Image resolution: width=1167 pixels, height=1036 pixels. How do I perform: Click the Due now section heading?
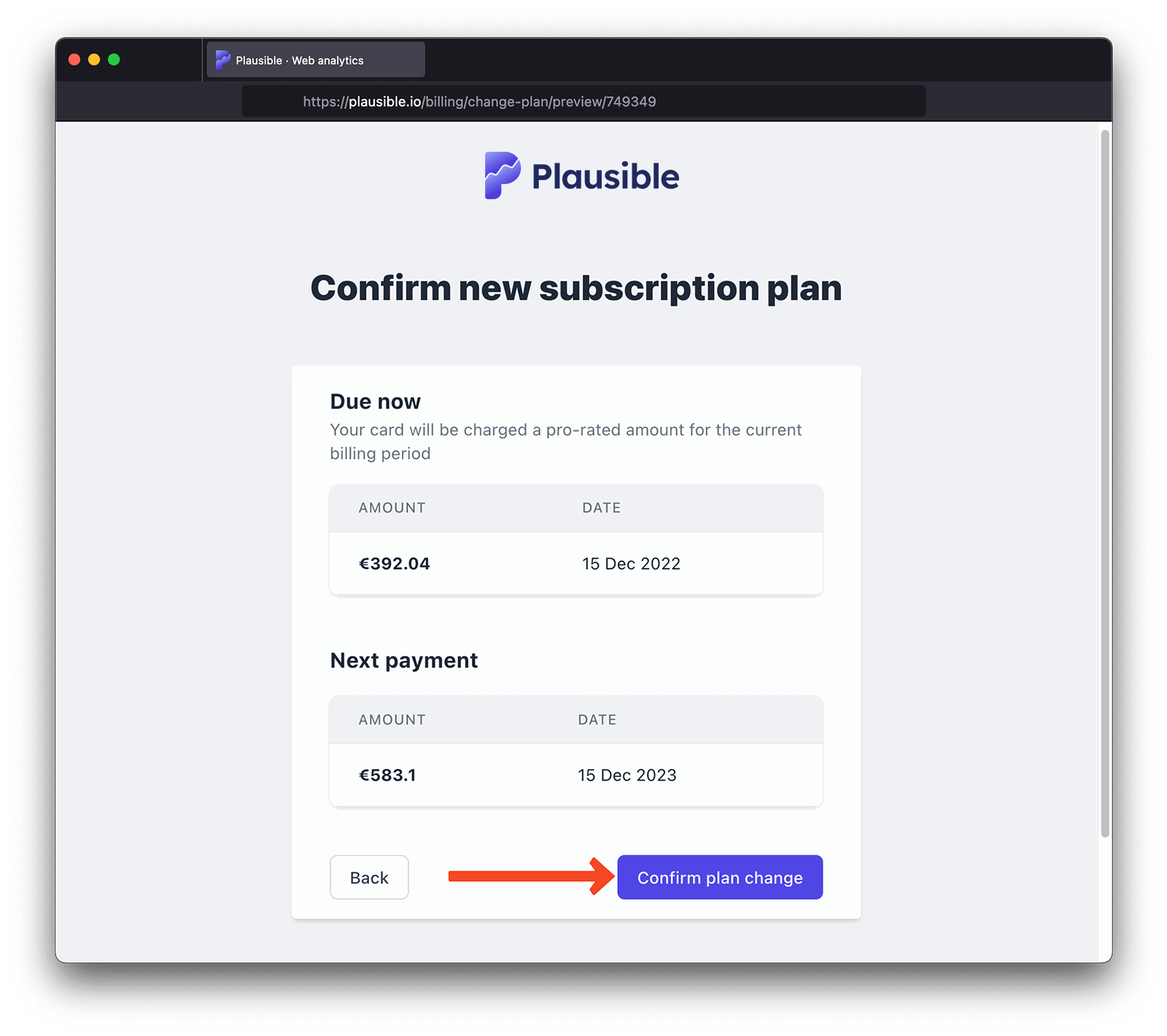point(375,401)
